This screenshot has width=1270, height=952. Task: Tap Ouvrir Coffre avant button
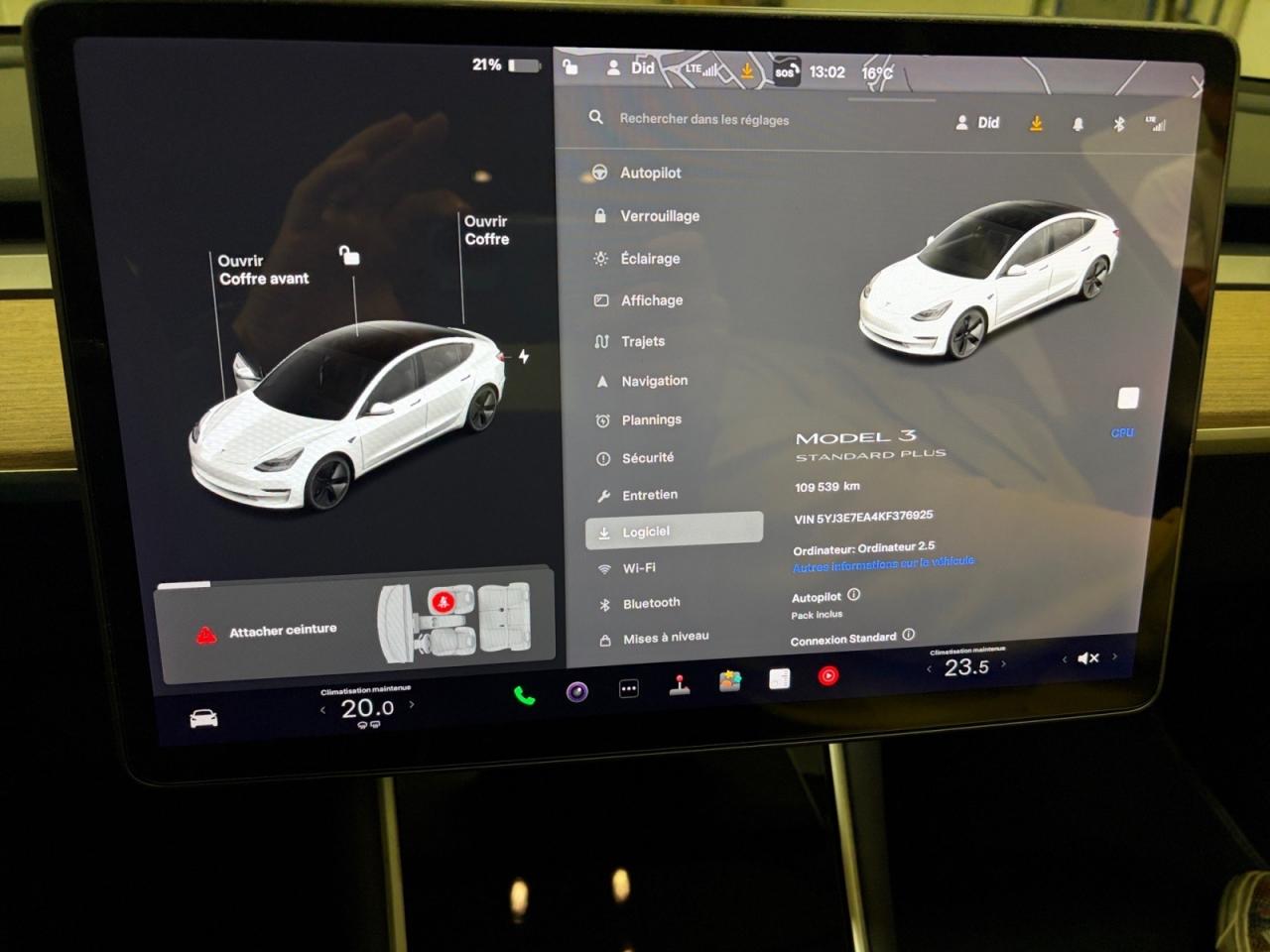(263, 270)
